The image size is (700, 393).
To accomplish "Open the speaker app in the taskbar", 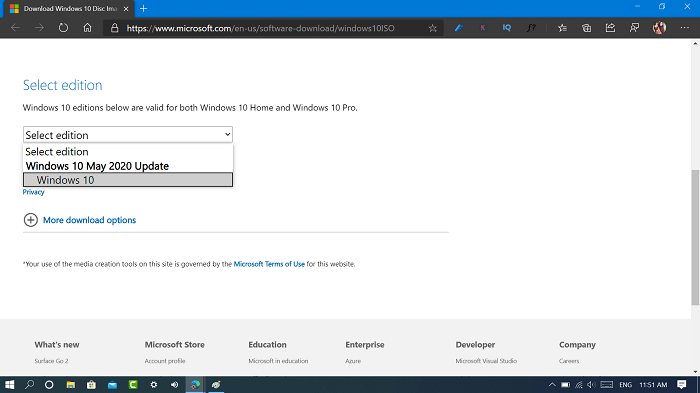I will point(175,385).
